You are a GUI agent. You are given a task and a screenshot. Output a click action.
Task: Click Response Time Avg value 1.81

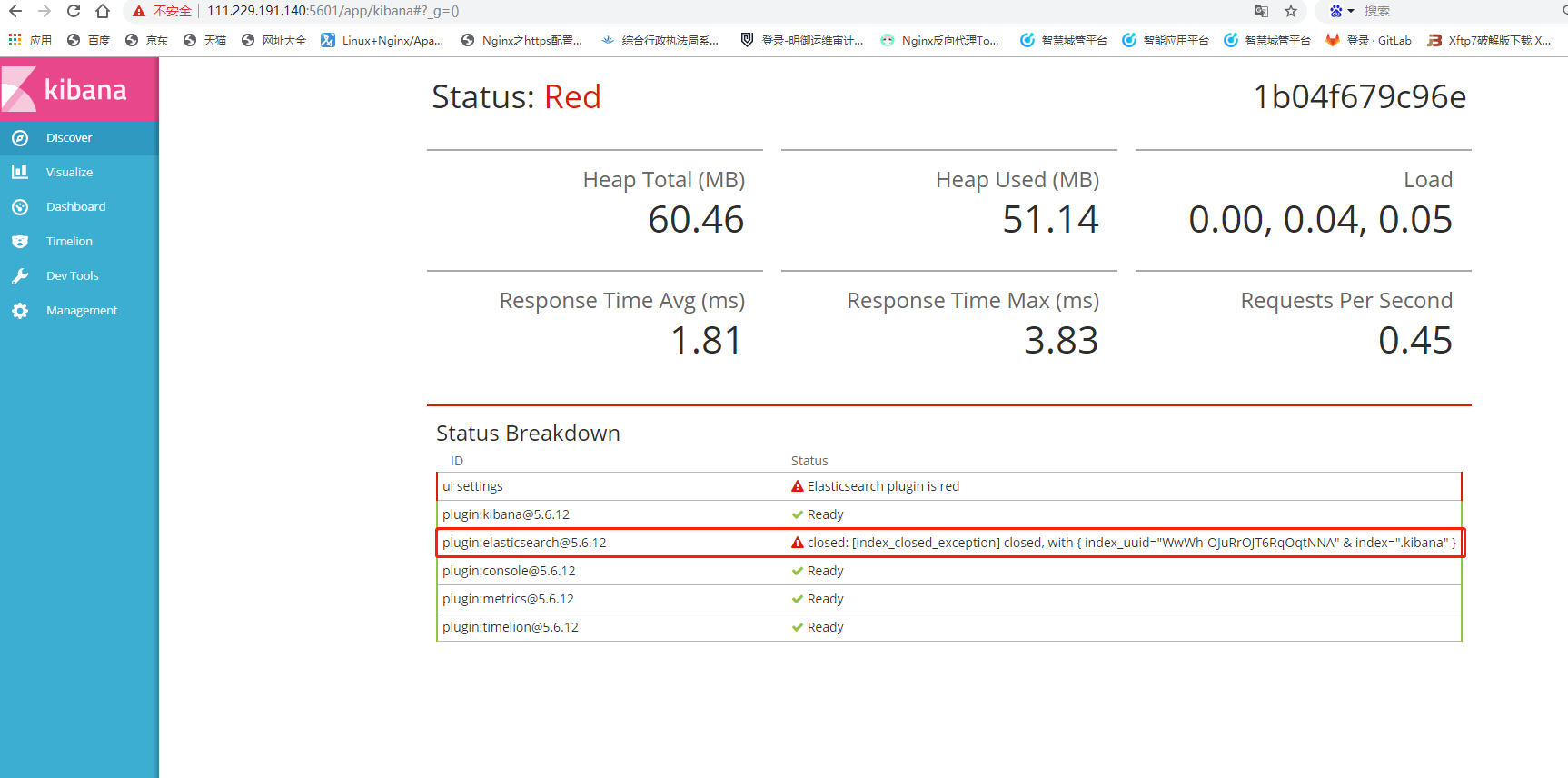click(707, 341)
